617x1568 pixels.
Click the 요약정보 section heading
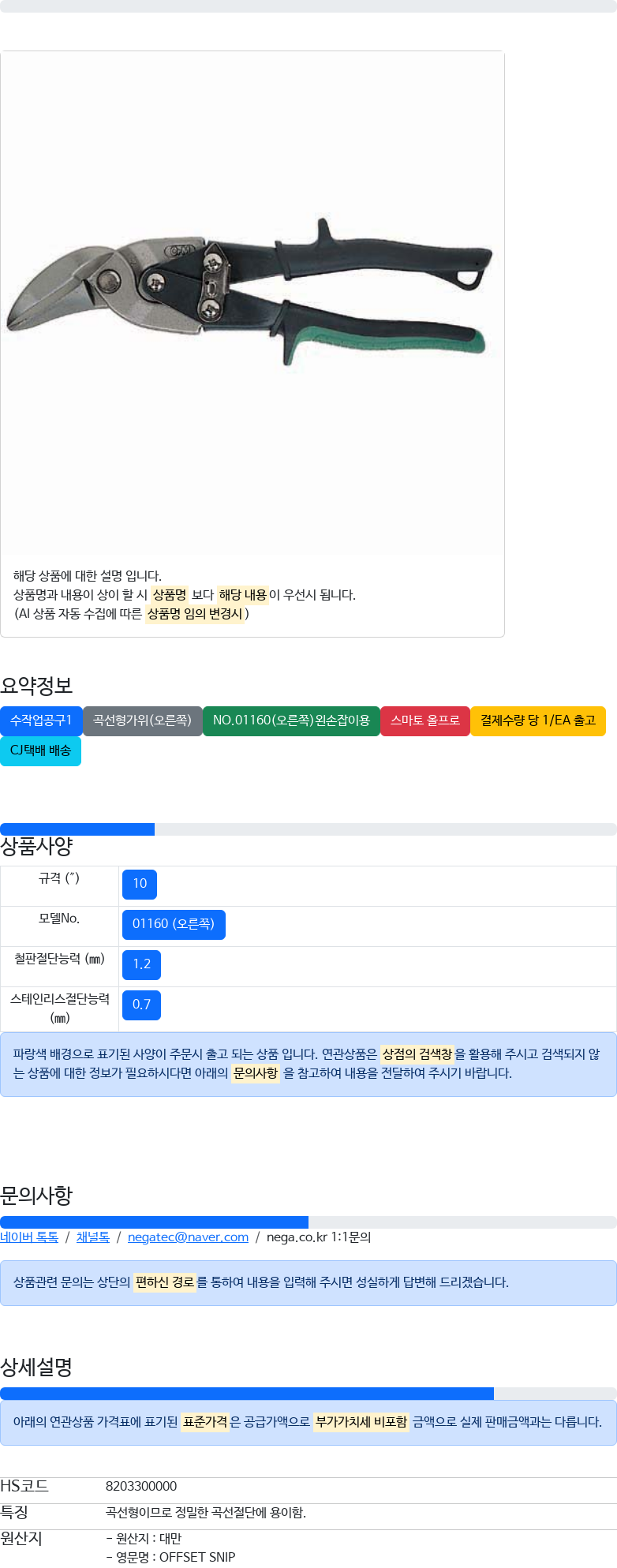[36, 686]
